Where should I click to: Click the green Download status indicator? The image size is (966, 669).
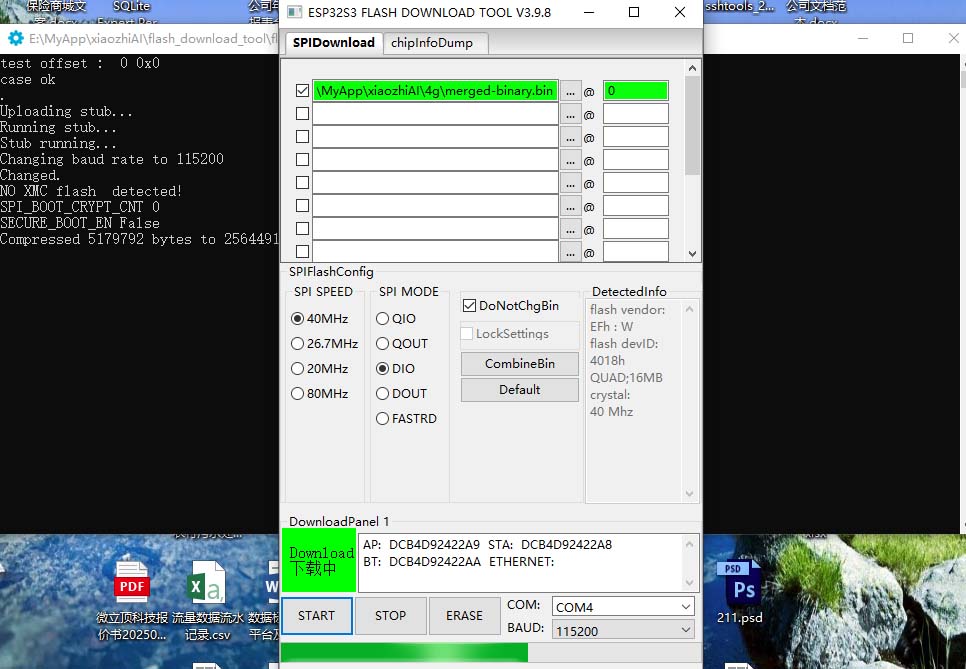319,560
